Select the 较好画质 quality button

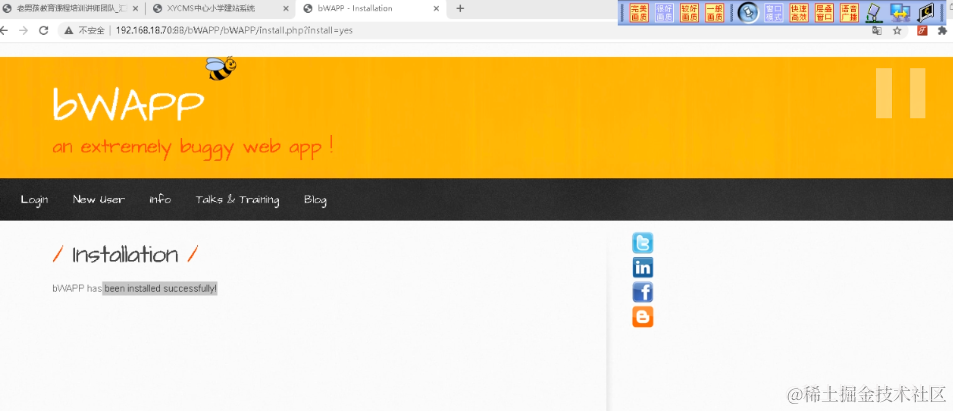[x=689, y=12]
